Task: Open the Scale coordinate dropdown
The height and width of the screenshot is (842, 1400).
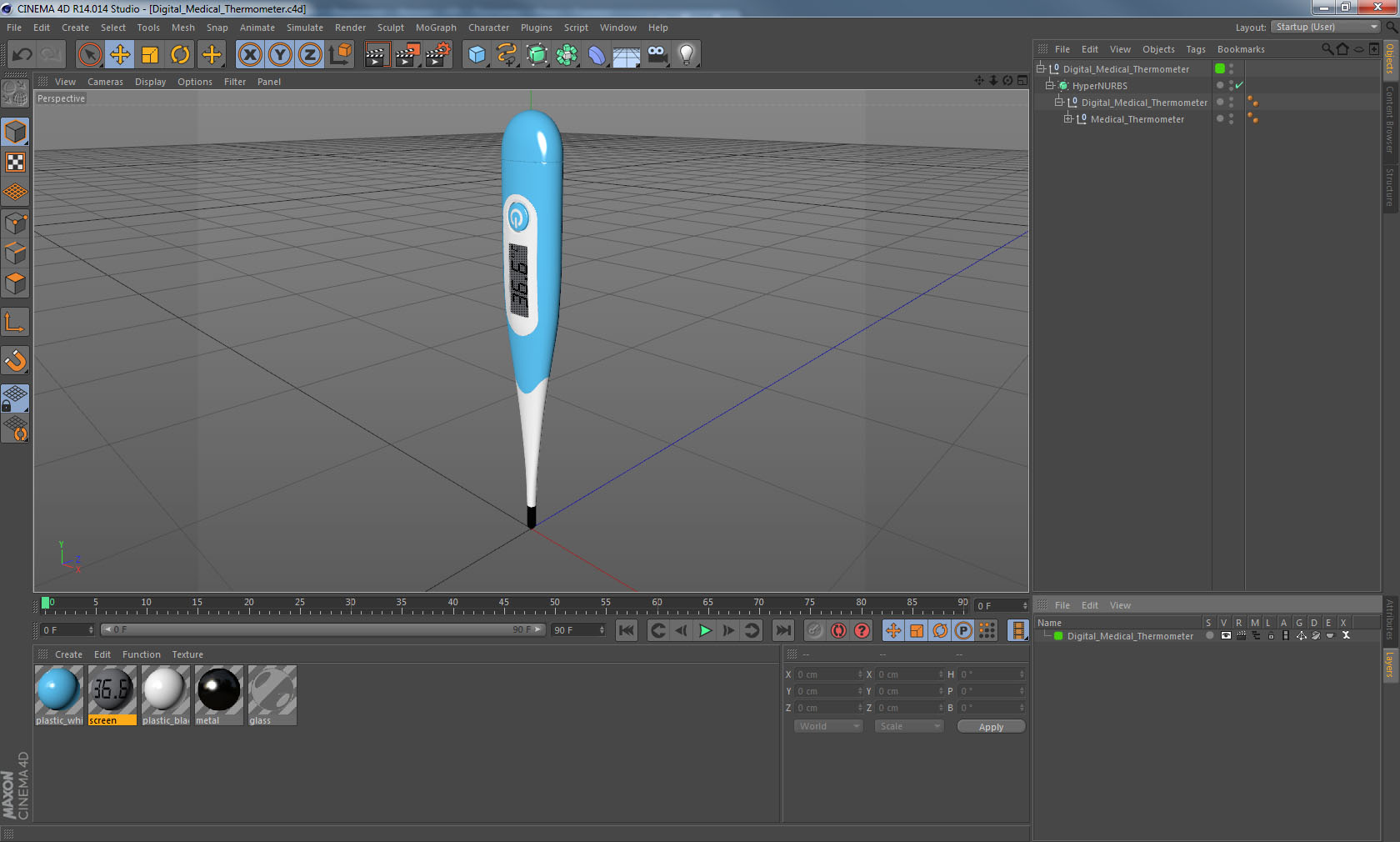Action: [x=909, y=726]
